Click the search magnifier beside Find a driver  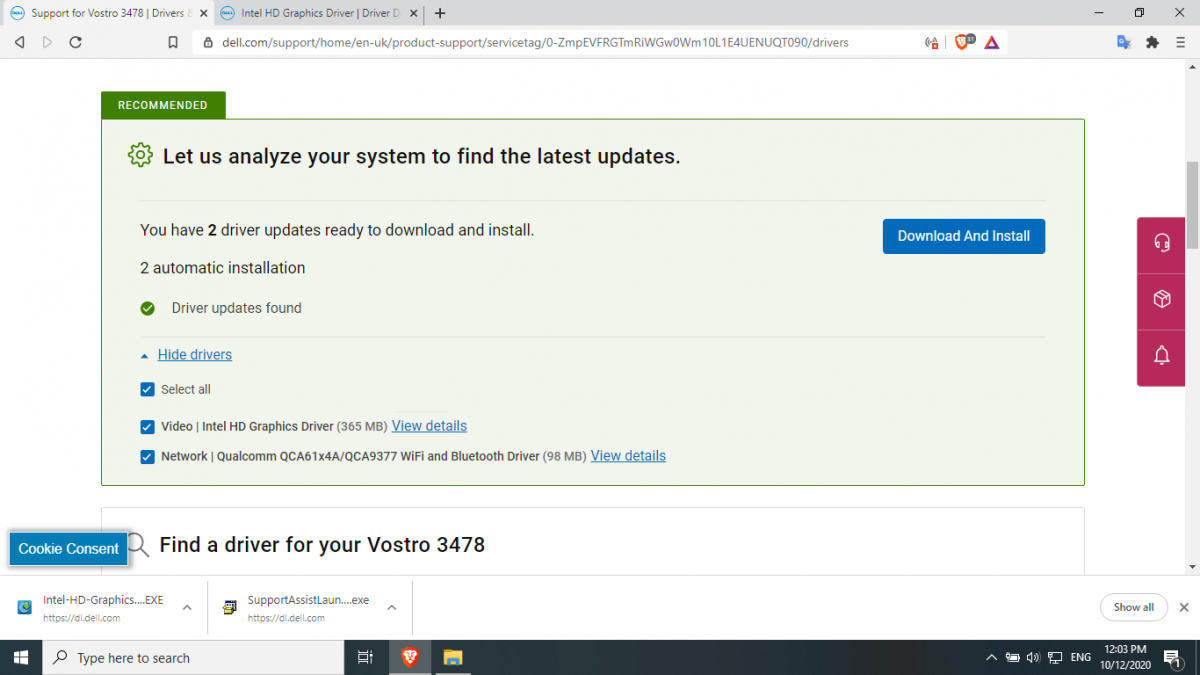(x=137, y=545)
